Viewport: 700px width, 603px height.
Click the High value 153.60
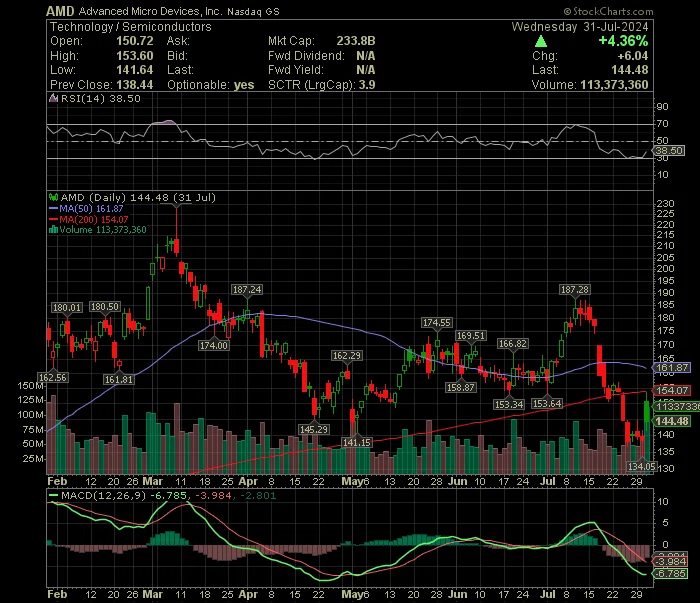(134, 56)
